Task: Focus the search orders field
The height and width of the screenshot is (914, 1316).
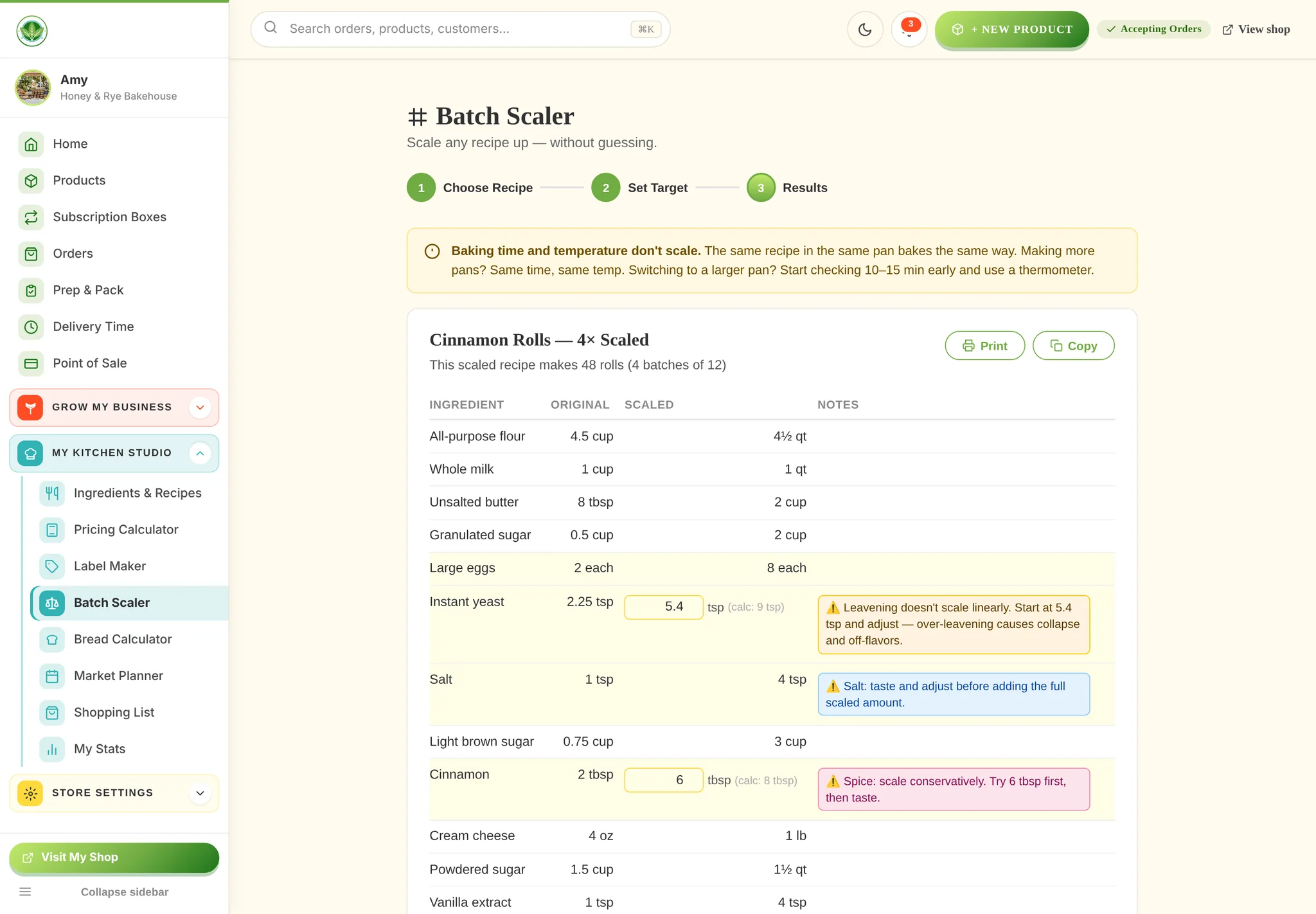Action: [x=460, y=29]
